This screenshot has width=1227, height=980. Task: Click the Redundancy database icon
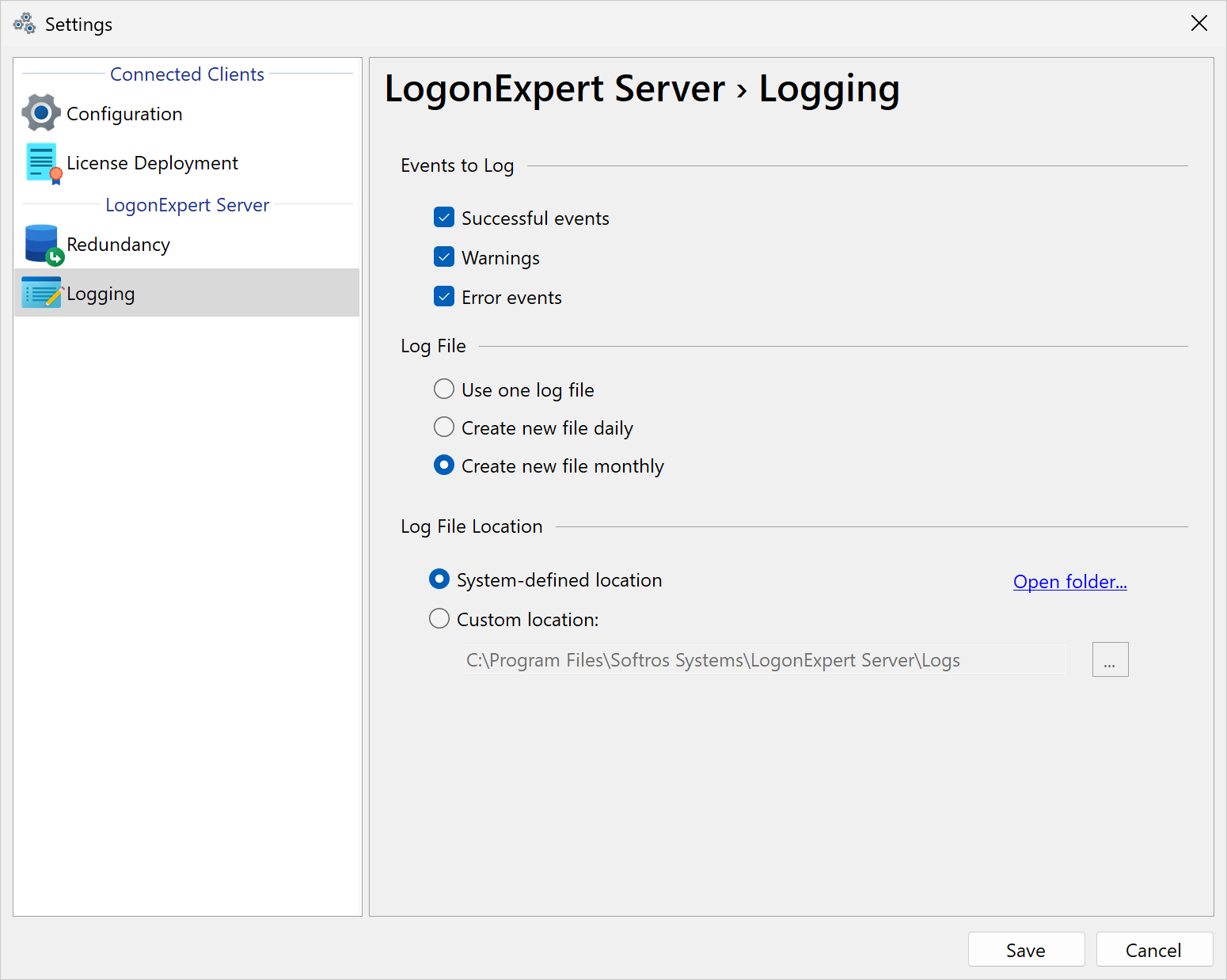43,245
